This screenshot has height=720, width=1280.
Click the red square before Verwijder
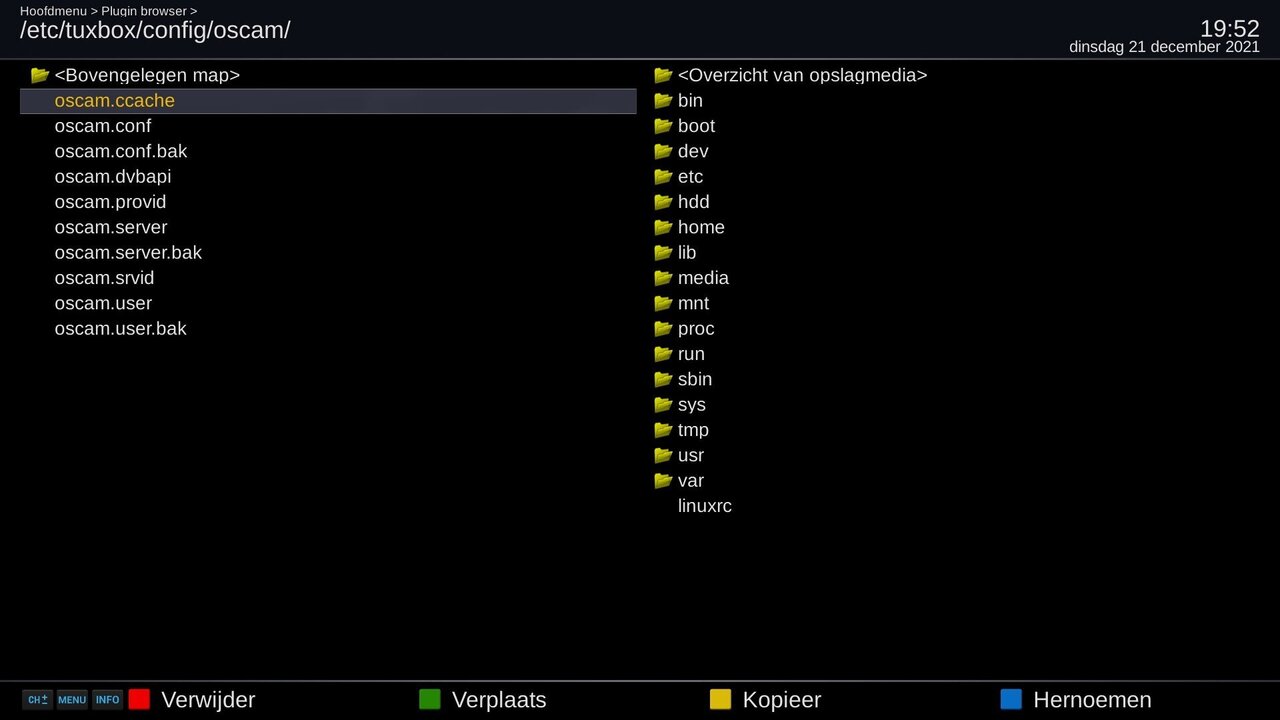point(139,699)
